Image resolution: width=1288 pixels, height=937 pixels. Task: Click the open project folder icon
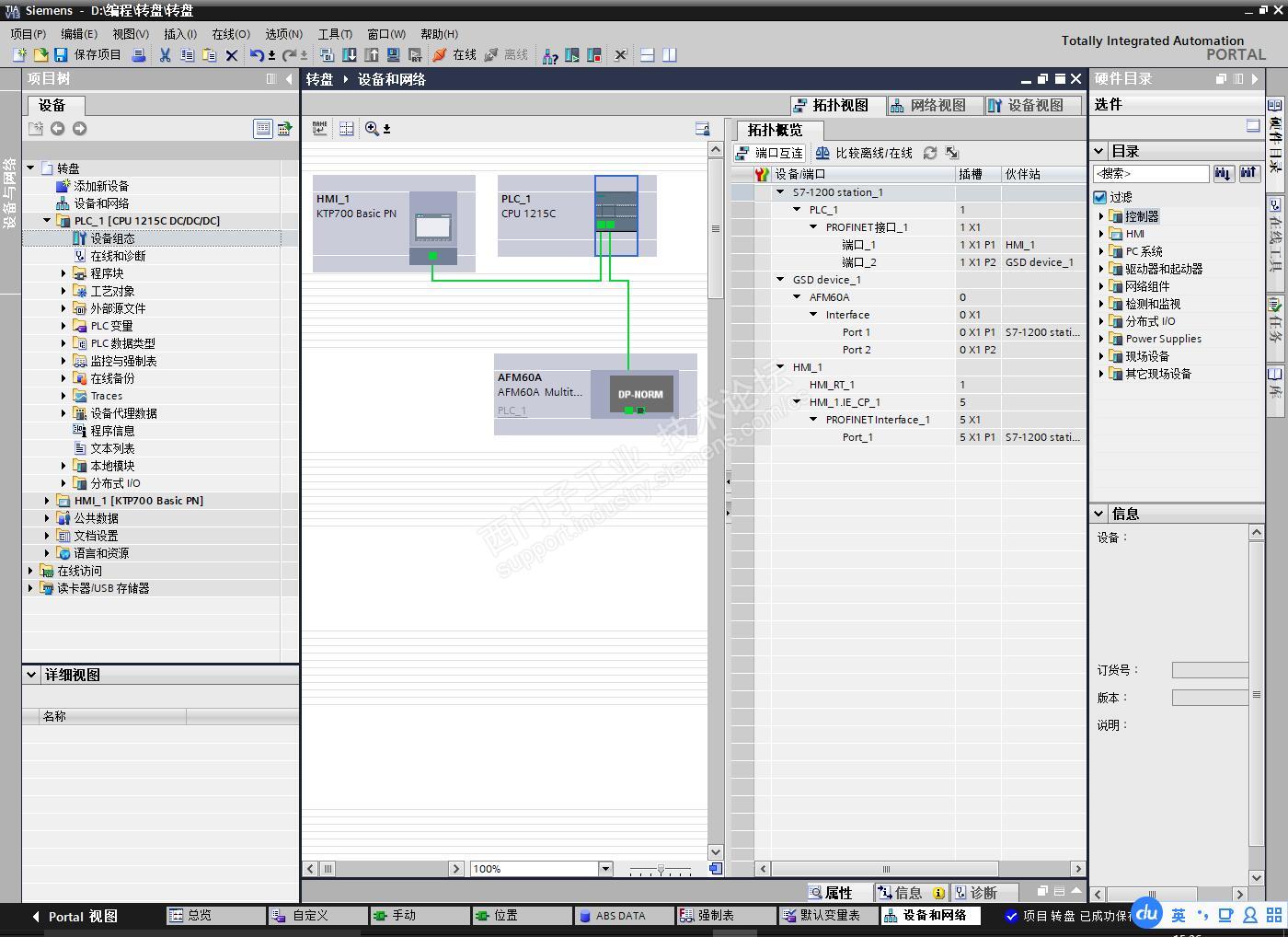(x=40, y=55)
